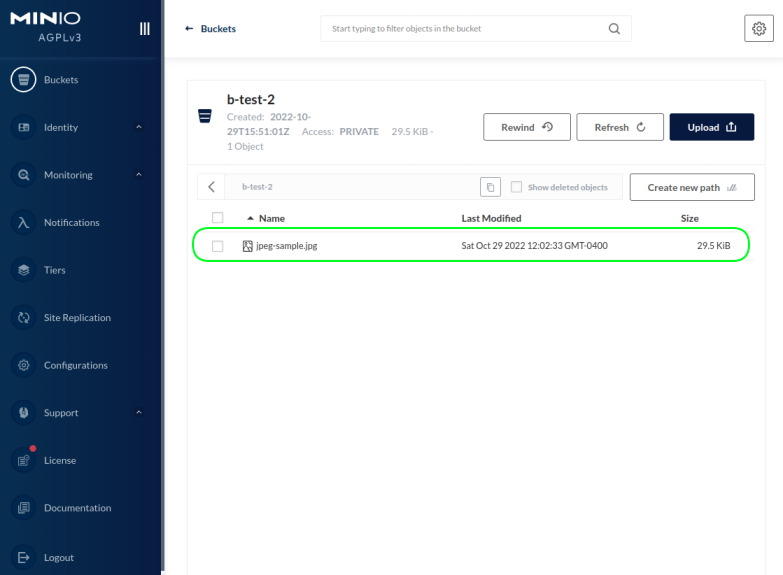Image resolution: width=783 pixels, height=575 pixels.
Task: Open Site Replication from the sidebar
Action: click(77, 318)
